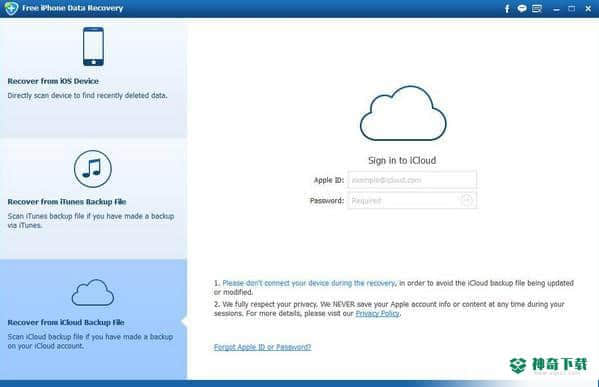The height and width of the screenshot is (387, 599).
Task: Open Forgot Apple ID or Password link
Action: pyautogui.click(x=262, y=347)
